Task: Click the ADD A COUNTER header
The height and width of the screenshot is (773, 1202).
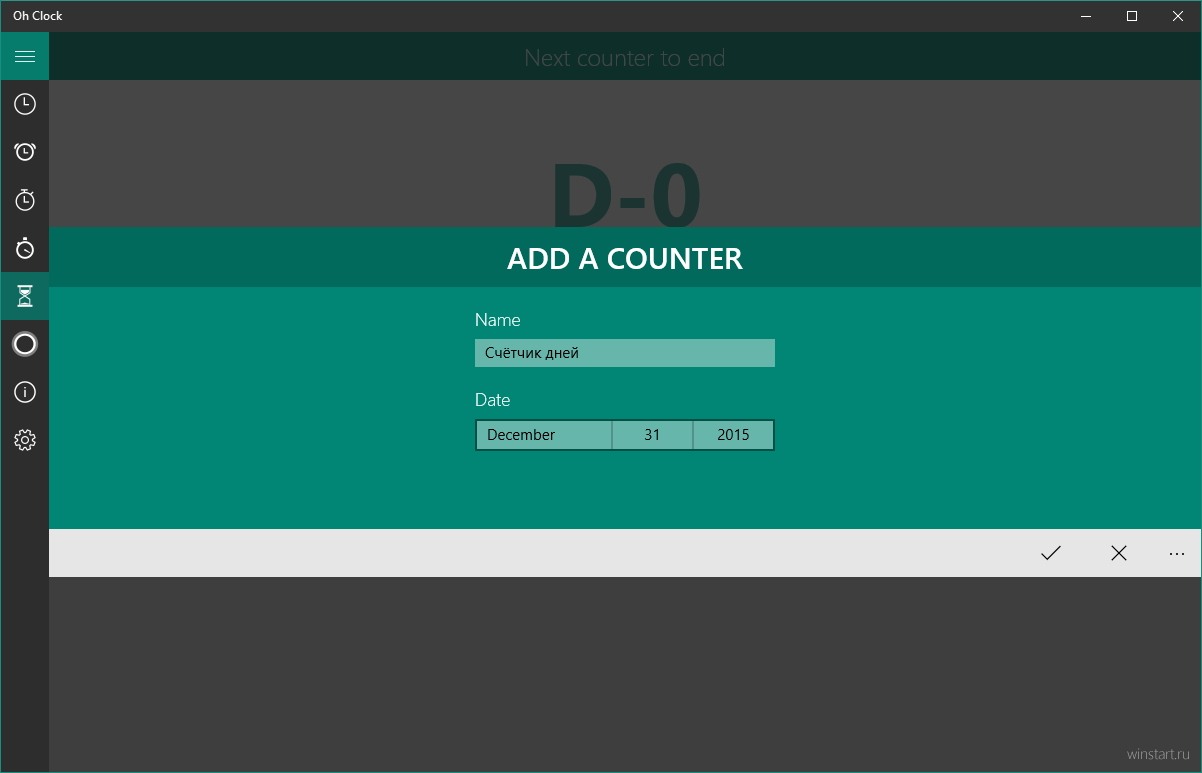Action: tap(625, 258)
